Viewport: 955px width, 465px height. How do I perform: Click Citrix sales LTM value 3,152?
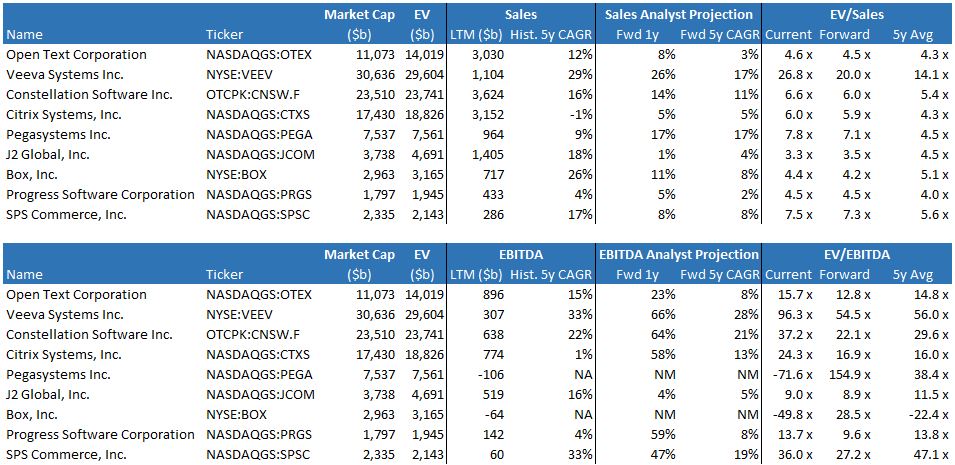[487, 115]
